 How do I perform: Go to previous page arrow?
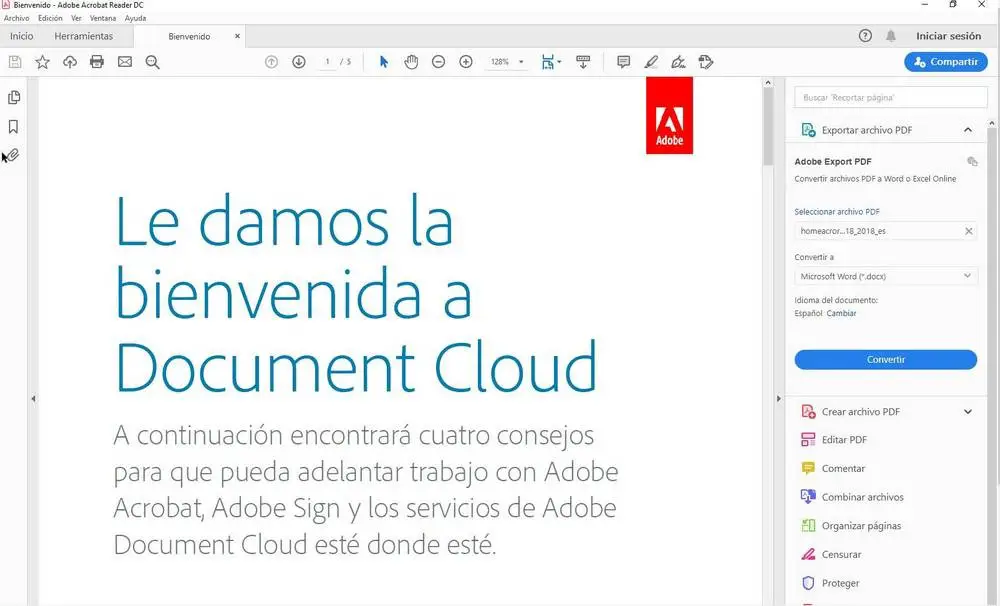[x=271, y=62]
